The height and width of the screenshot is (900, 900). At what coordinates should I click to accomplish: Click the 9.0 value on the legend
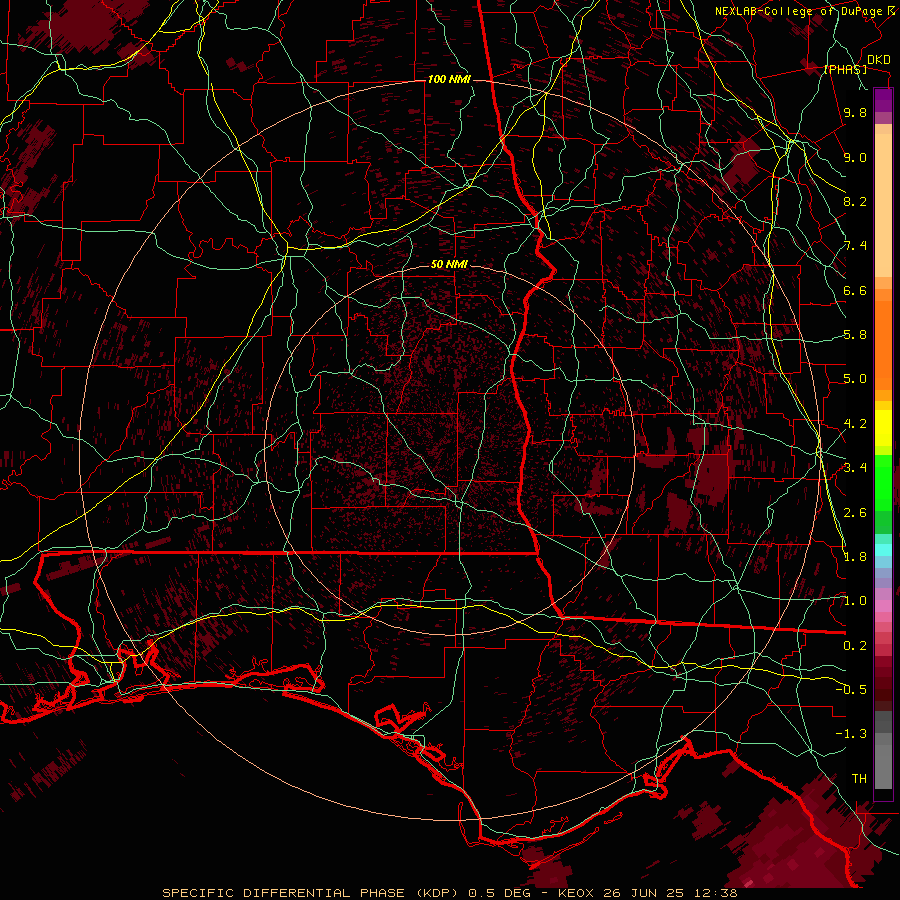coord(855,157)
